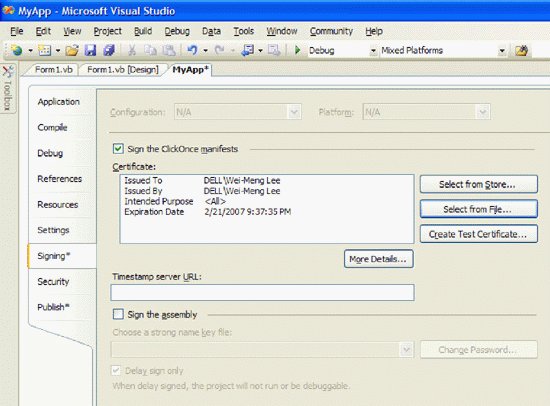
Task: Open the Settings properties page
Action: [x=53, y=230]
